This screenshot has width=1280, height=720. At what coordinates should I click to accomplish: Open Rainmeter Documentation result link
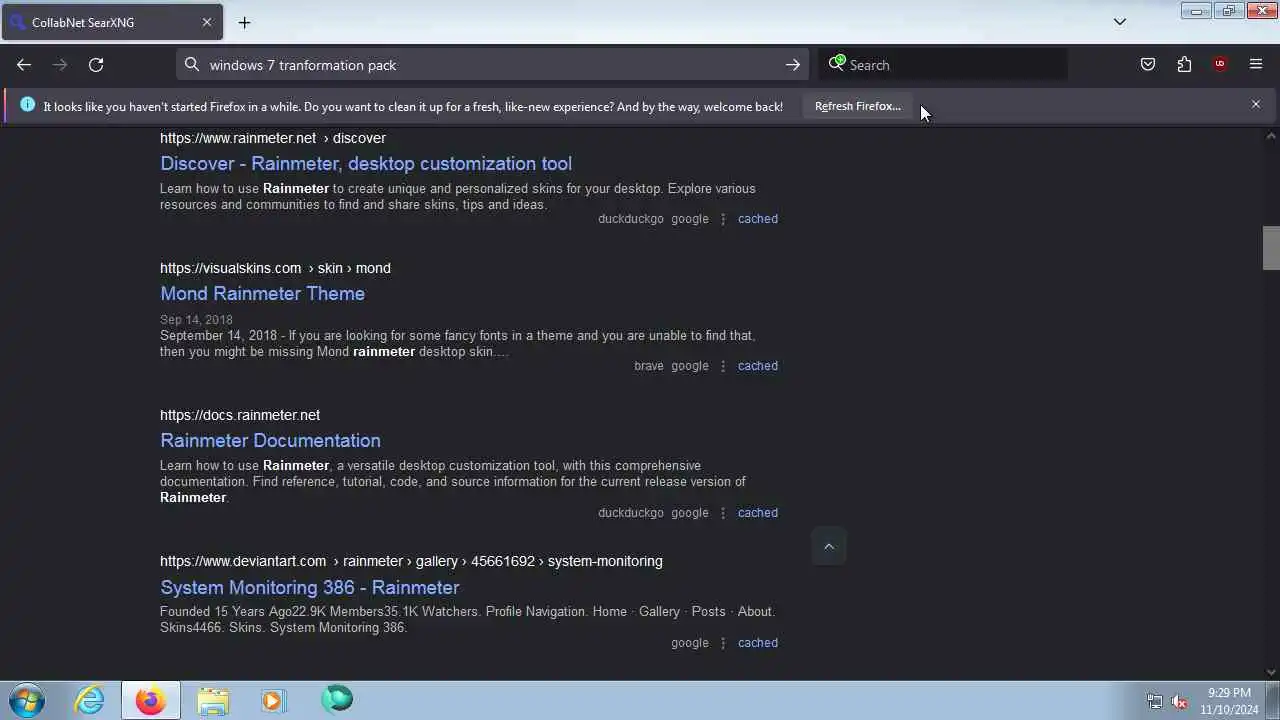(x=270, y=440)
